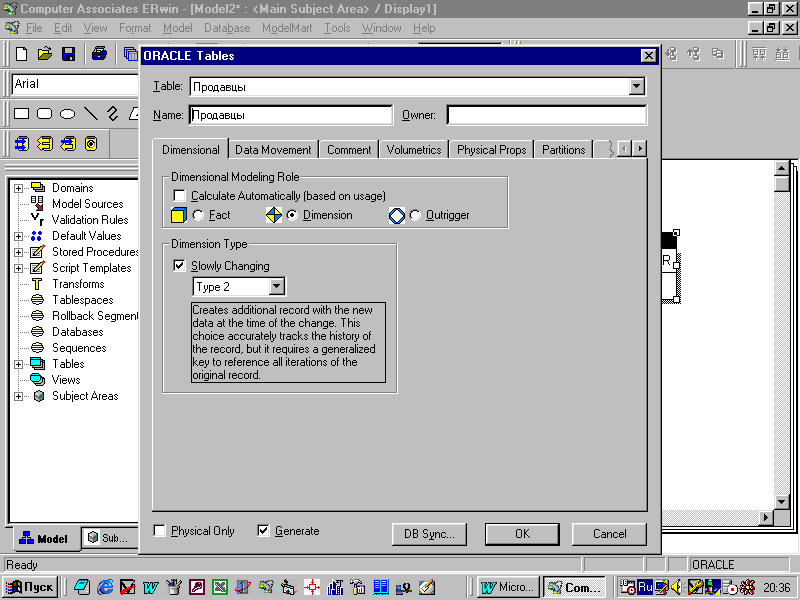Click the blue-yellow Dimension diamond icon
The width and height of the screenshot is (800, 600).
click(274, 215)
